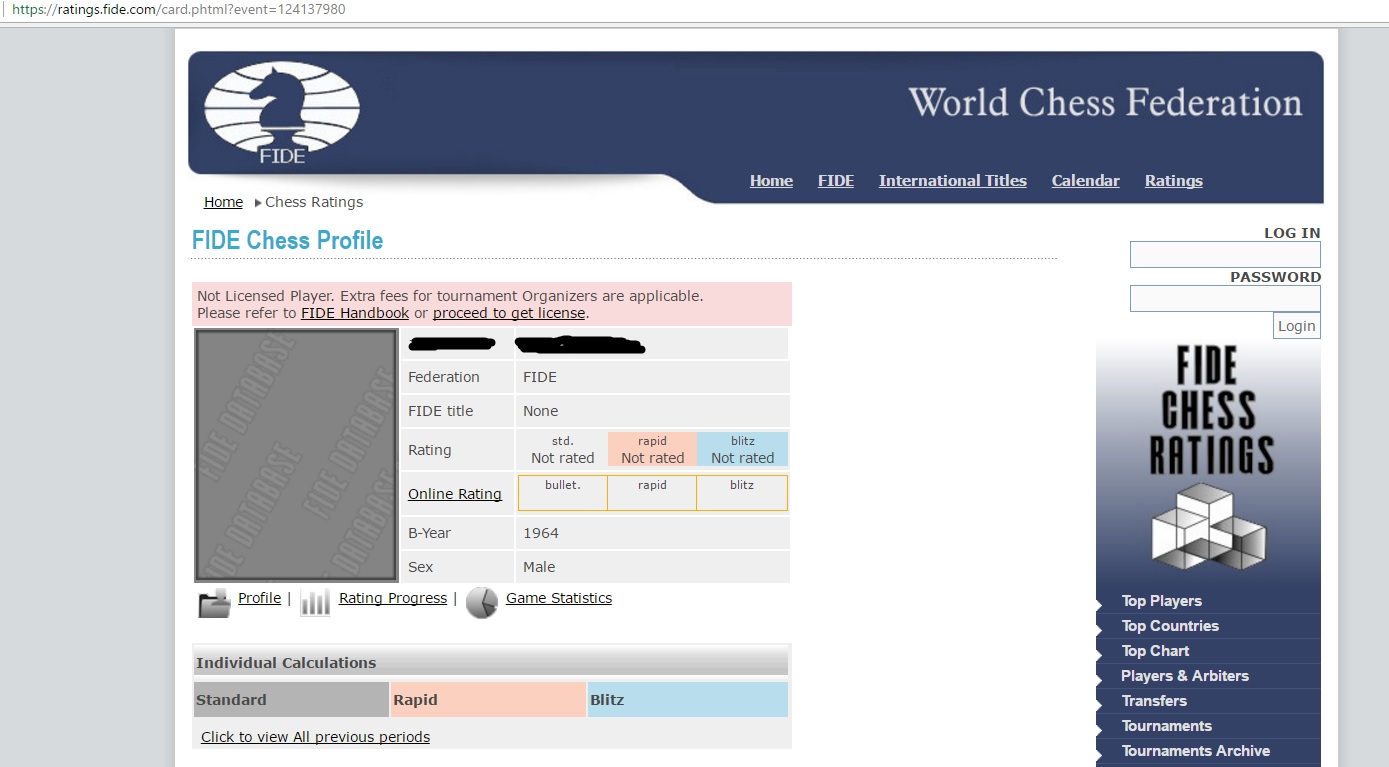1389x767 pixels.
Task: Click the player photo placeholder
Action: 296,455
